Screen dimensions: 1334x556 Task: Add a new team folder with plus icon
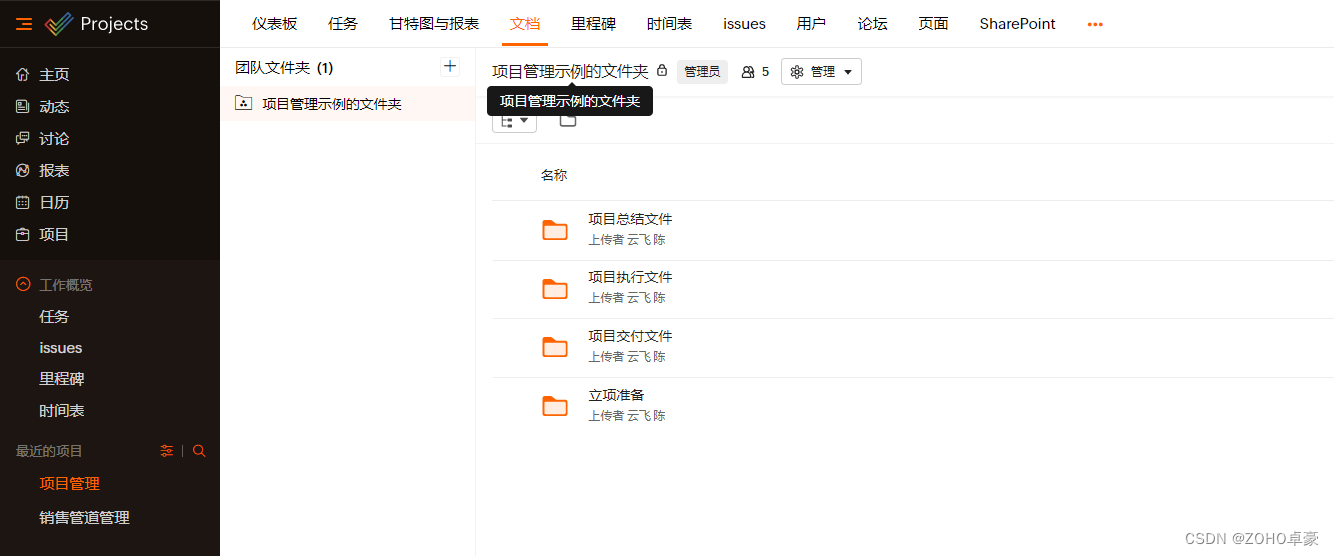[x=450, y=67]
